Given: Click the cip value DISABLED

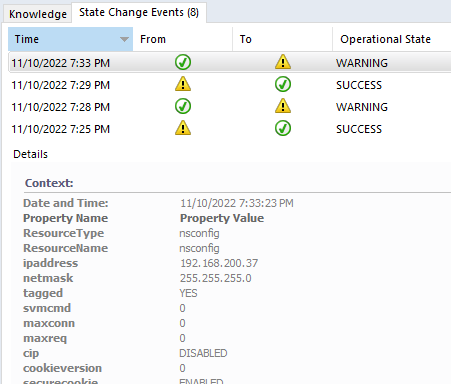Looking at the screenshot, I should 203,353.
